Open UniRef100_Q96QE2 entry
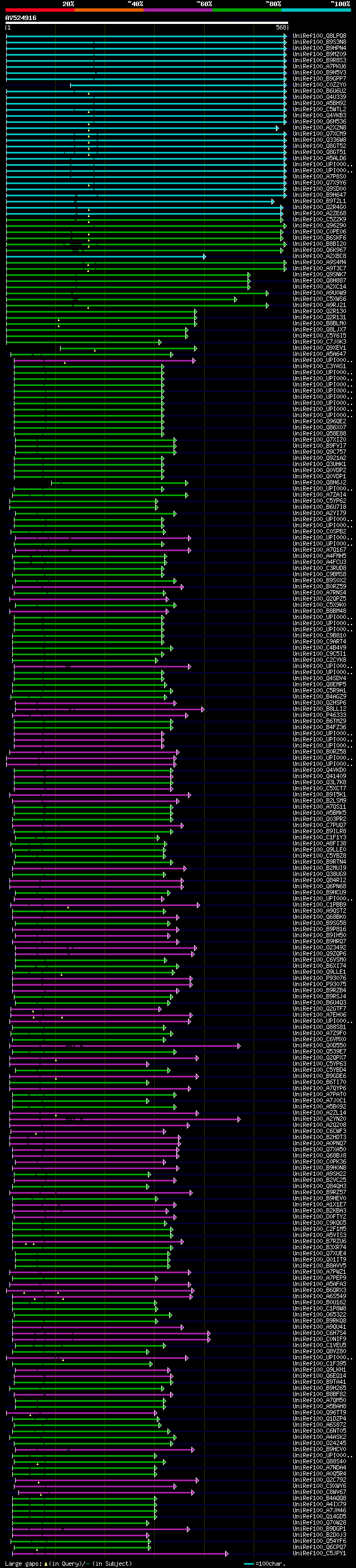The image size is (356, 1568). [319, 421]
